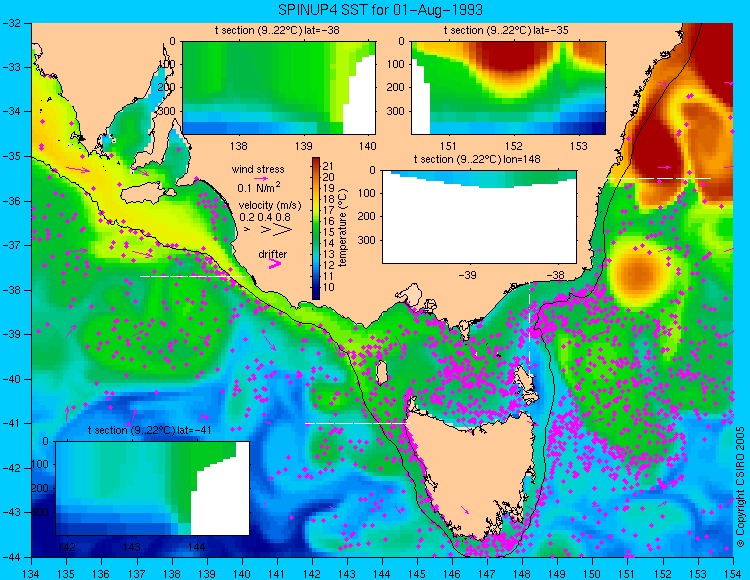Click the title 'SPINUP4 SST for 01-Aug-1993'
750x580 pixels.
pos(380,10)
